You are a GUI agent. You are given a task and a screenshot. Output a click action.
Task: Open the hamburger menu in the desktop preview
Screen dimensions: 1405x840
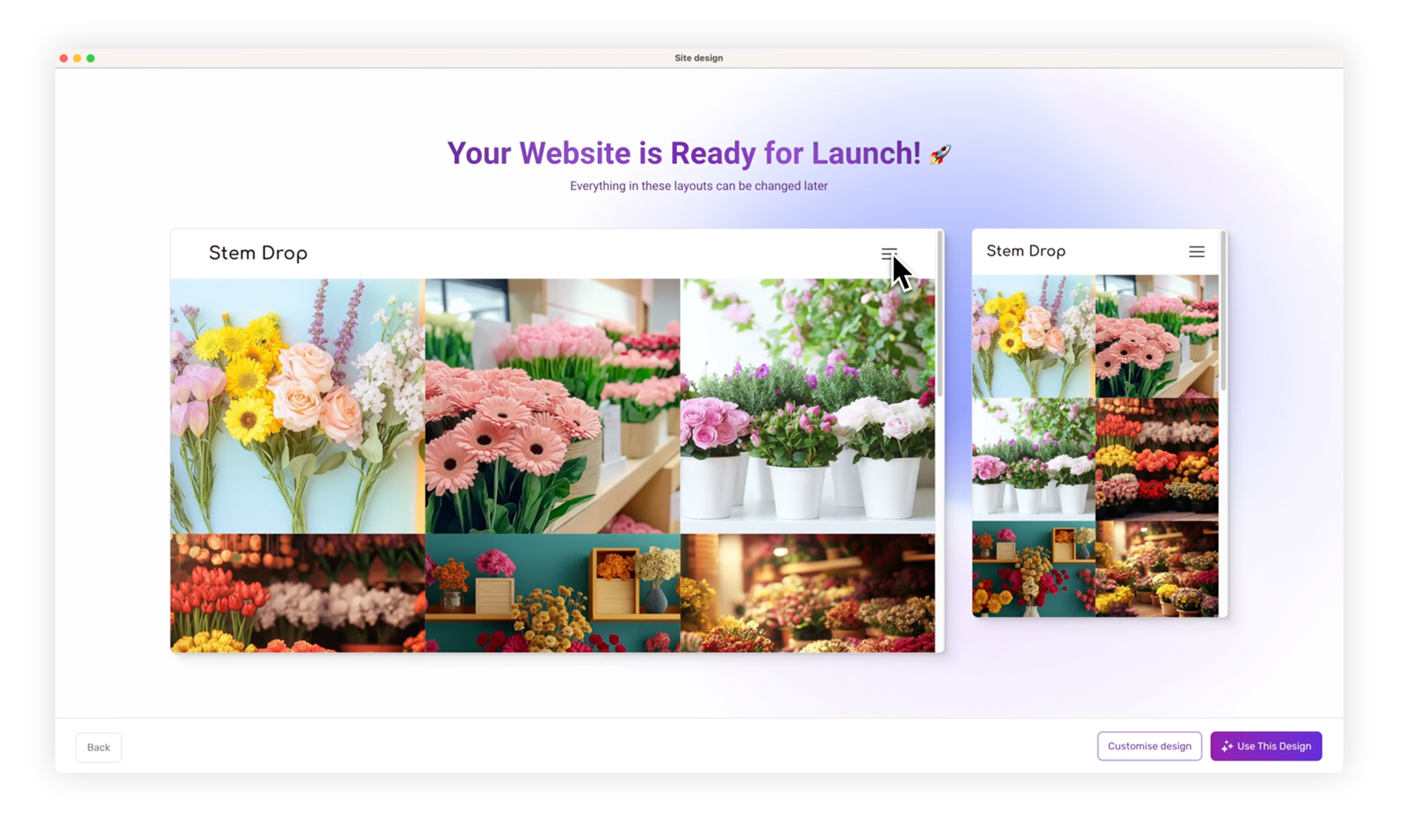point(889,254)
